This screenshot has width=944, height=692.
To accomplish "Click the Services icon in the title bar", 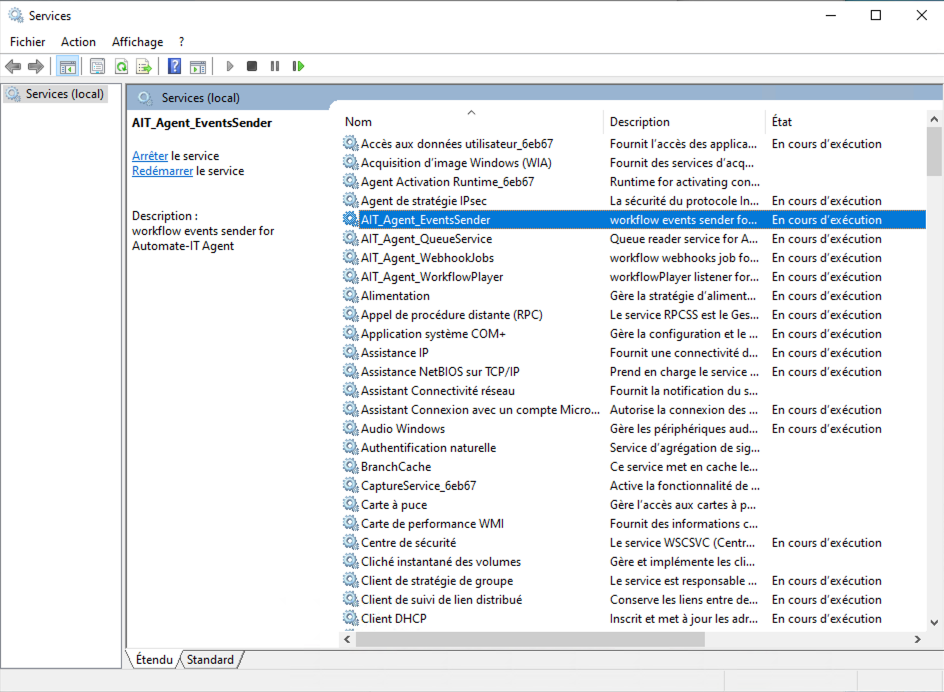I will (x=15, y=16).
